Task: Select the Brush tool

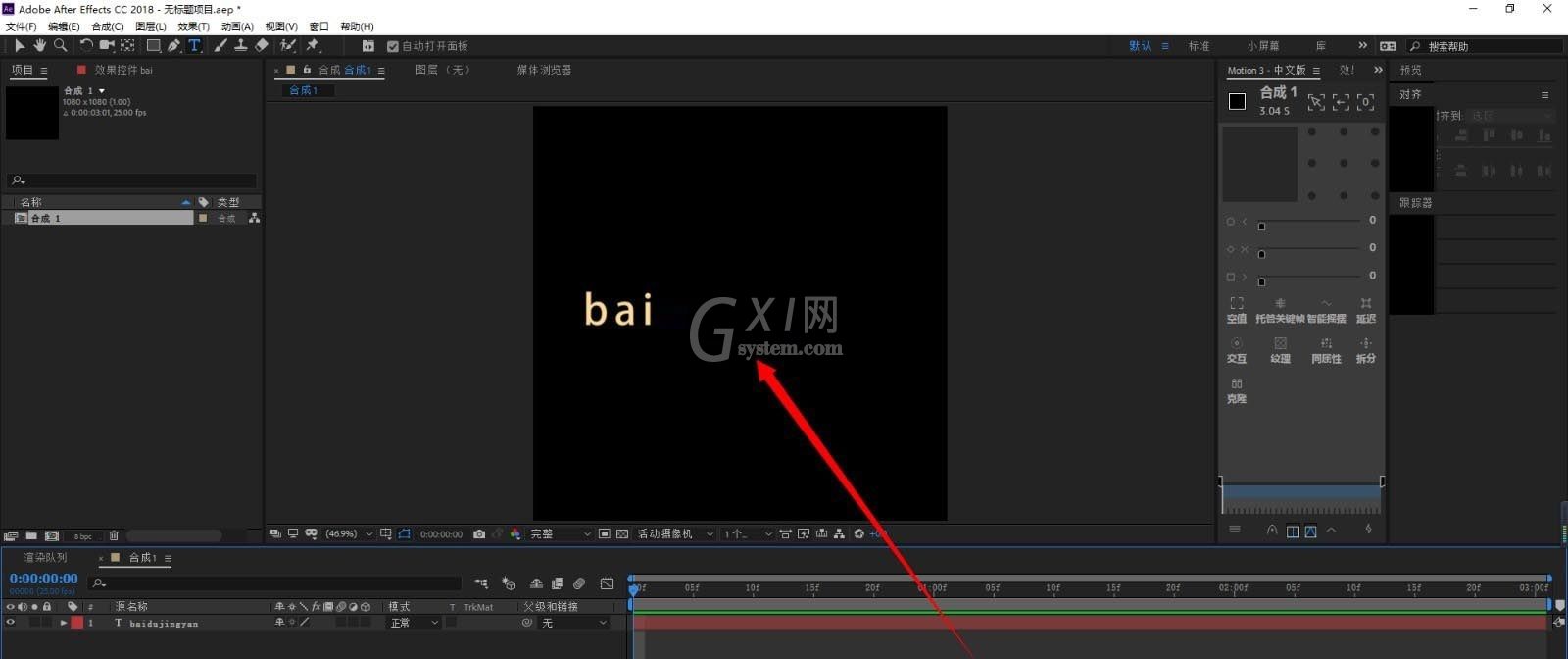Action: (220, 45)
